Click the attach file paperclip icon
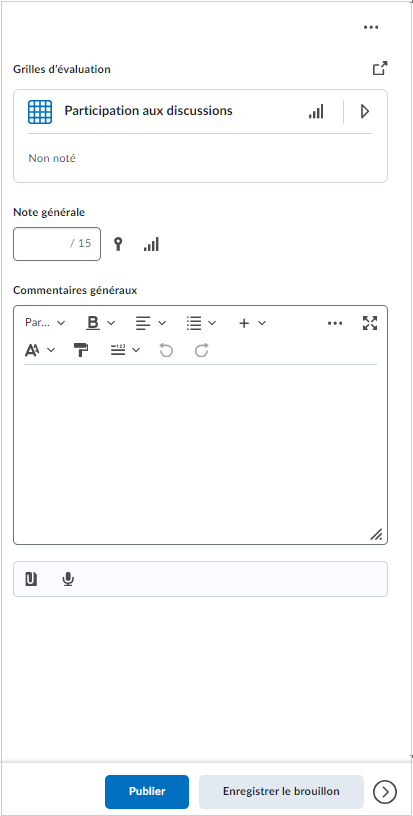 click(31, 579)
